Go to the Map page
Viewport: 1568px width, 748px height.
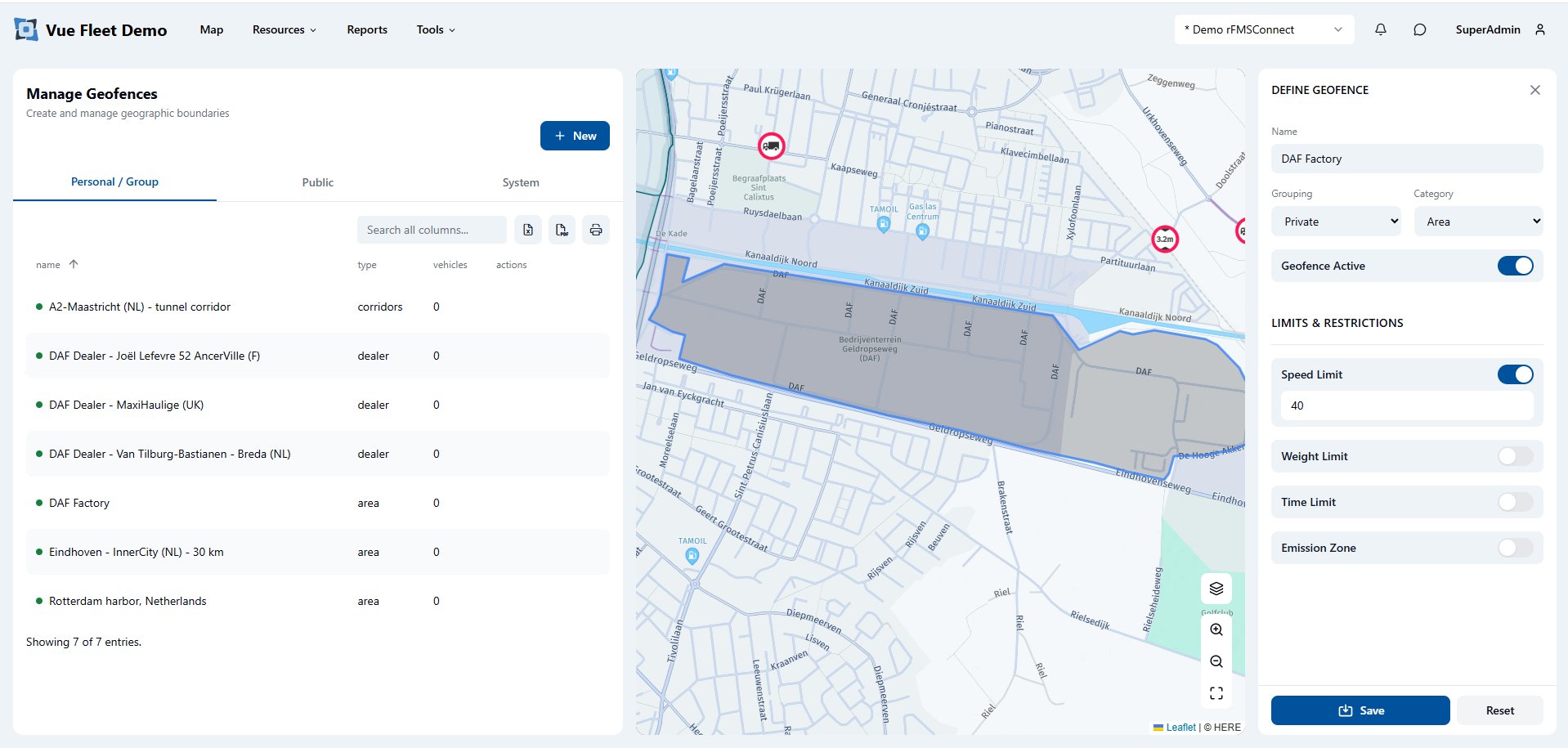212,29
